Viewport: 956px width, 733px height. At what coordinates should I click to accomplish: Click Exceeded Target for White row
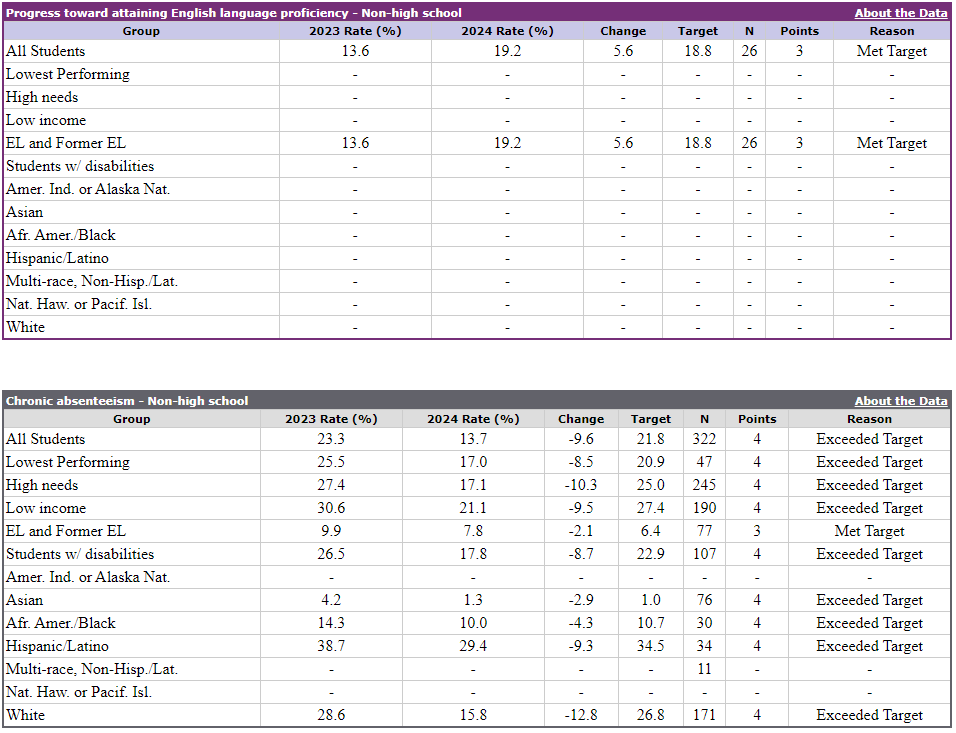pyautogui.click(x=869, y=715)
